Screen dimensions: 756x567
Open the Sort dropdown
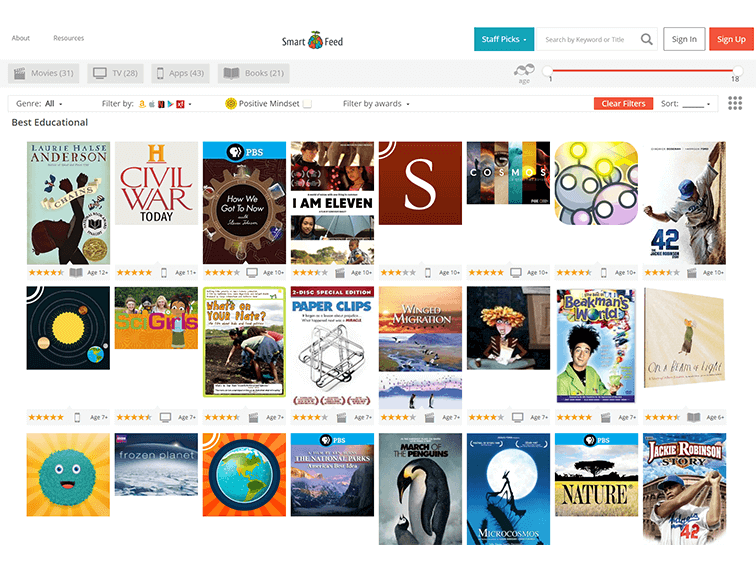(x=685, y=104)
